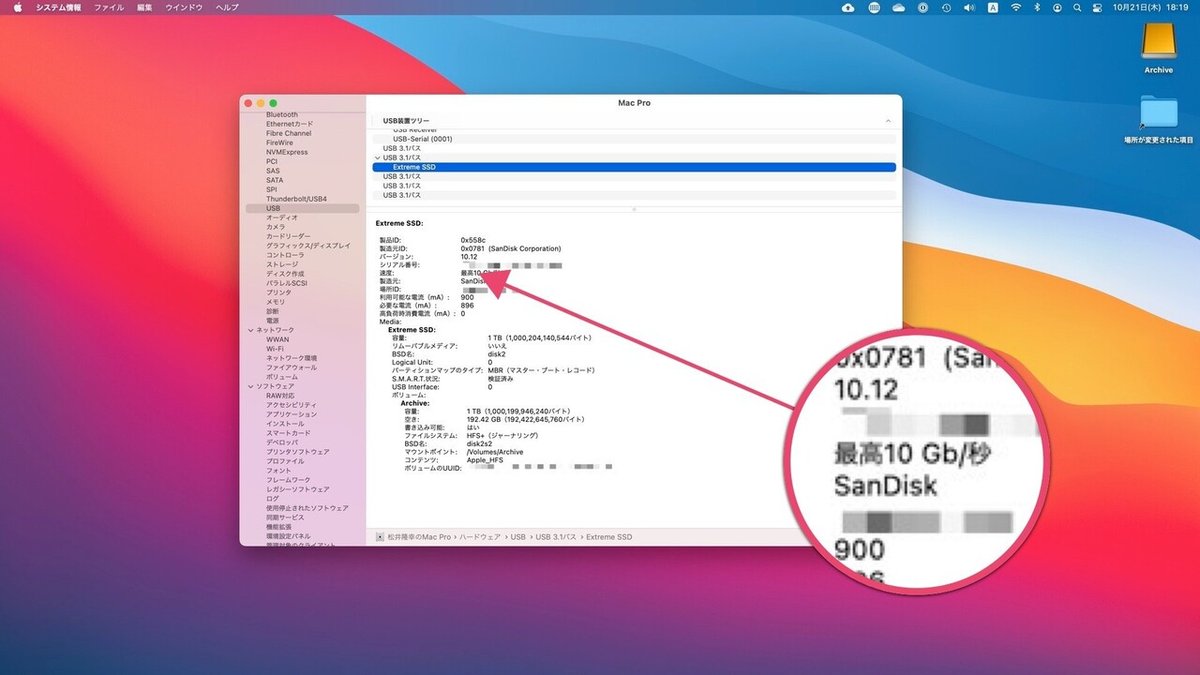The image size is (1200, 675).
Task: Select NVMExpress in the sidebar
Action: click(x=286, y=152)
